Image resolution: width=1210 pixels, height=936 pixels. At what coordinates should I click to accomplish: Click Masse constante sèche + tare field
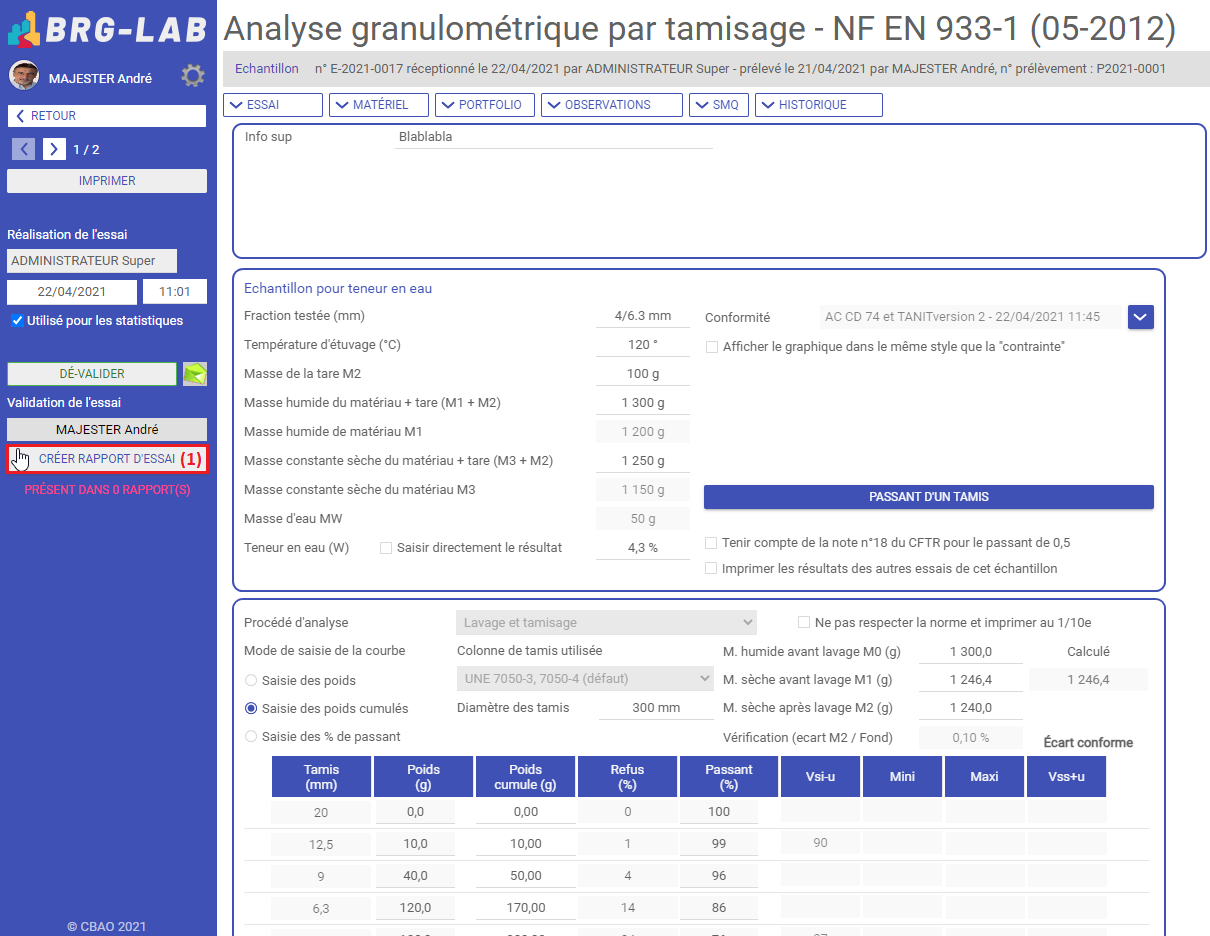[643, 461]
